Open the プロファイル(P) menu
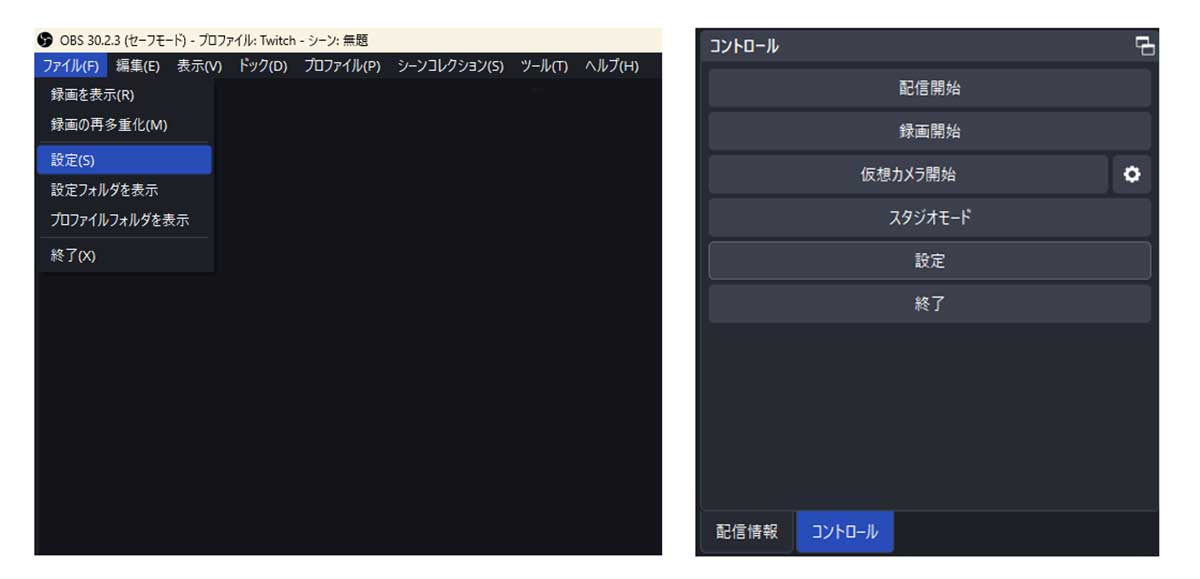Screen dimensions: 1200x579 pos(342,66)
